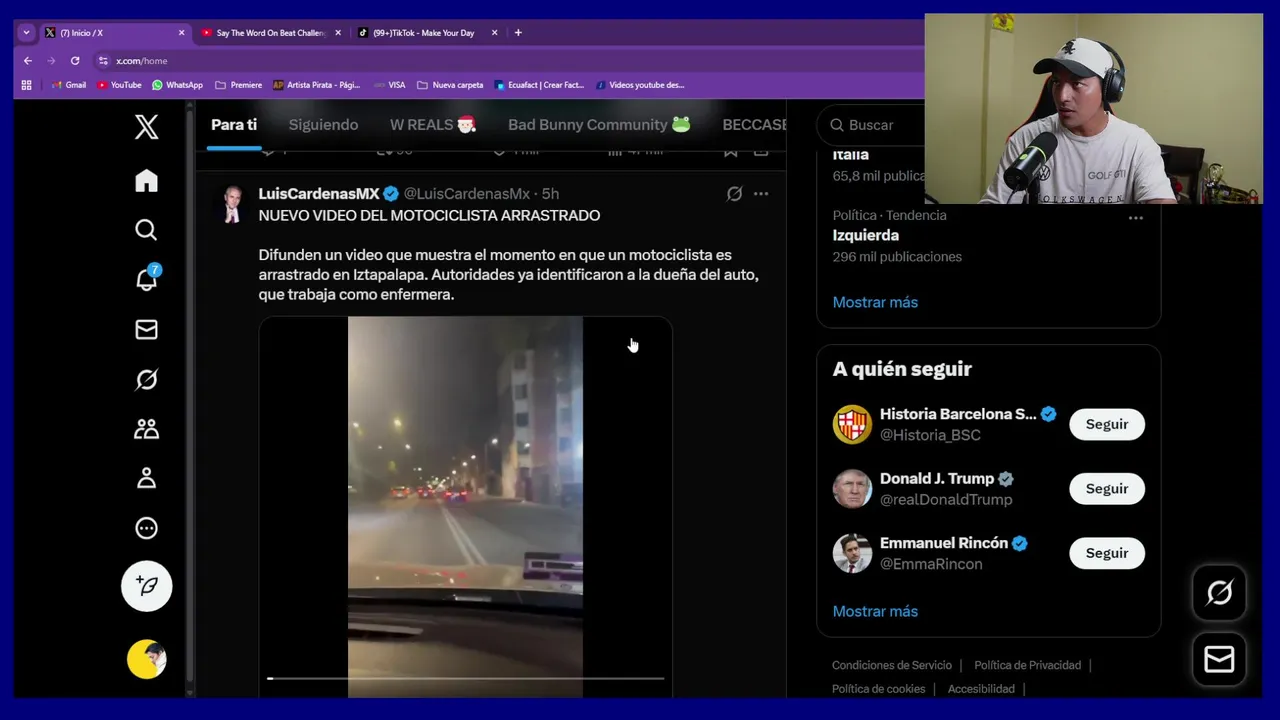Close the TikTok tab
The height and width of the screenshot is (720, 1280).
click(x=494, y=33)
